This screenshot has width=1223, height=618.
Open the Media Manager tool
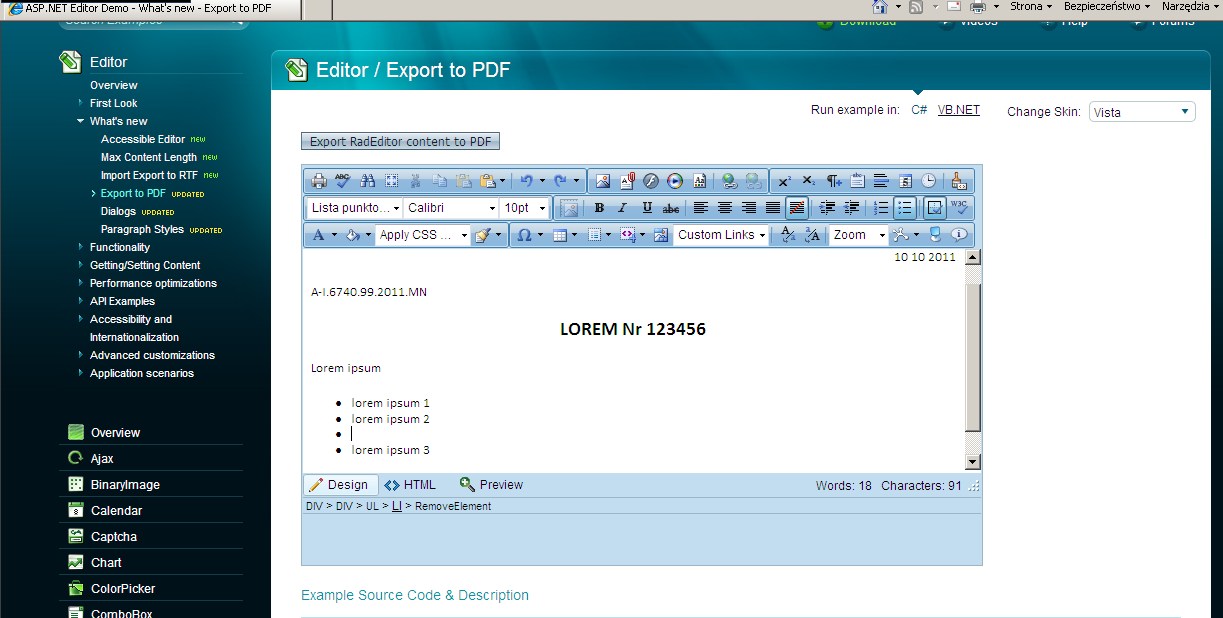[676, 181]
